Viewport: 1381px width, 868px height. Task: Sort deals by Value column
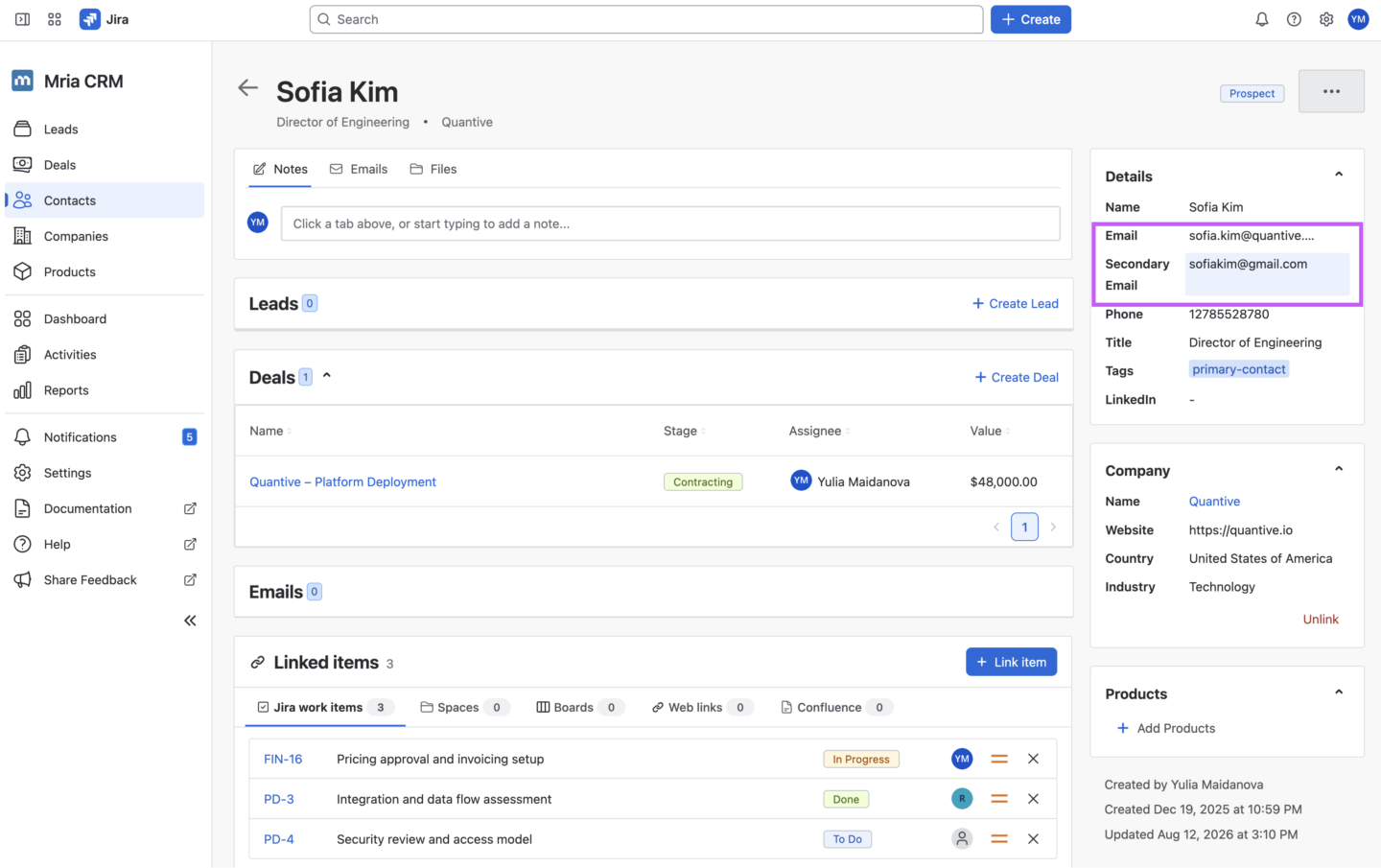(990, 431)
